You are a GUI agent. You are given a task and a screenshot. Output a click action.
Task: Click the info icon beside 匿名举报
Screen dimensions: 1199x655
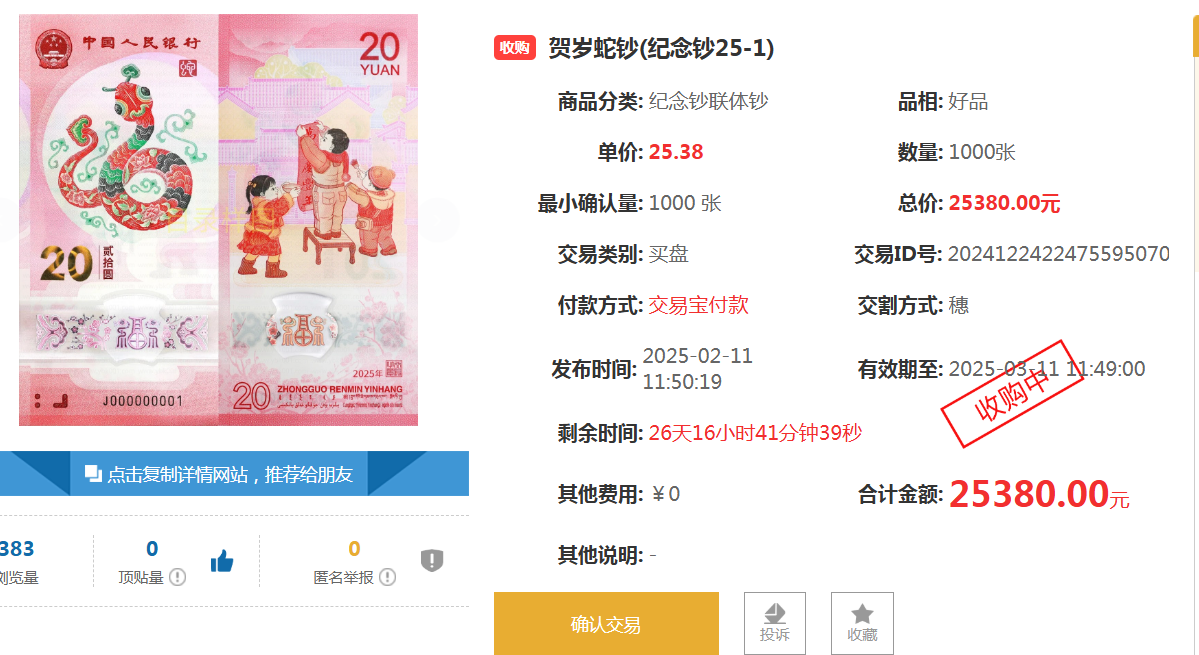click(388, 577)
